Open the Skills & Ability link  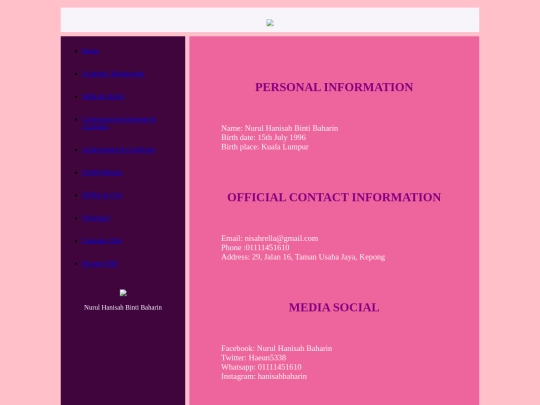[103, 97]
